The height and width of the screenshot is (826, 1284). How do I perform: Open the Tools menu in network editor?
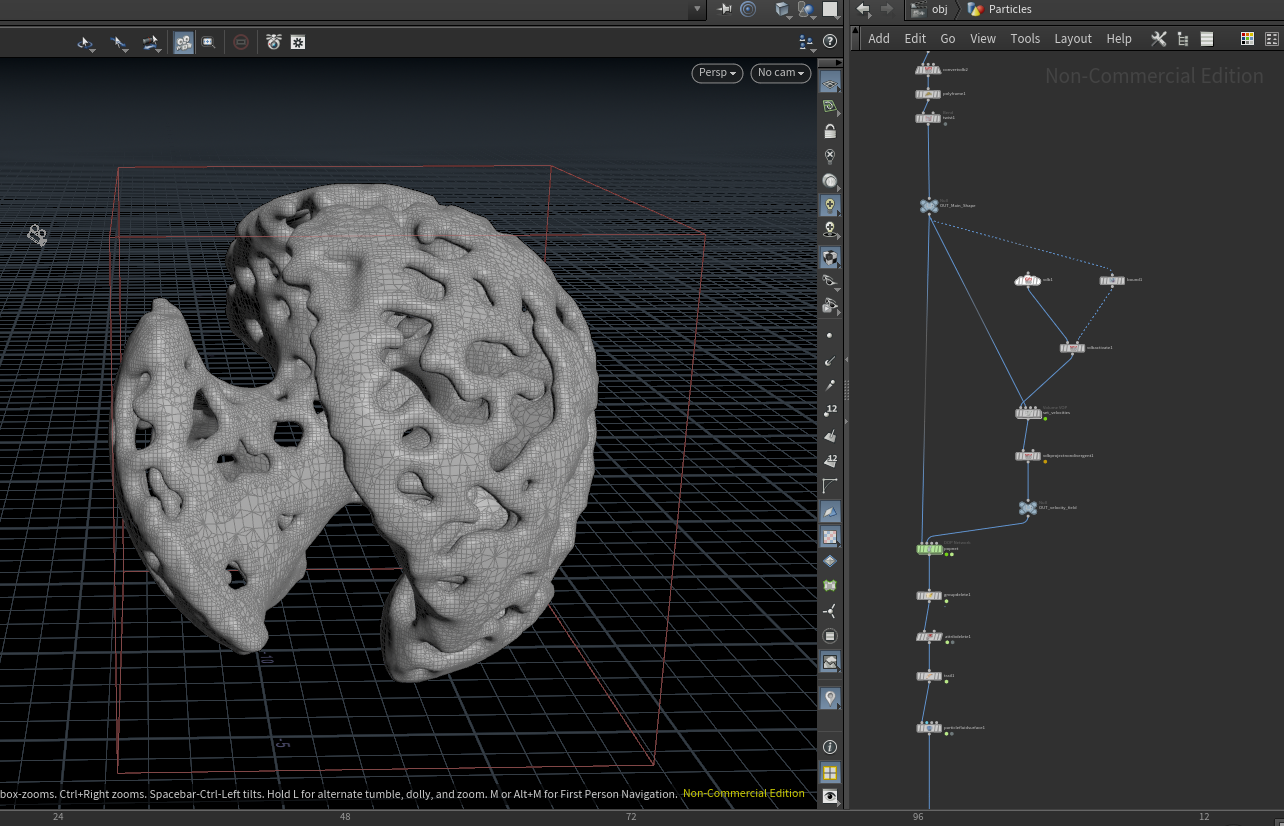(1025, 39)
